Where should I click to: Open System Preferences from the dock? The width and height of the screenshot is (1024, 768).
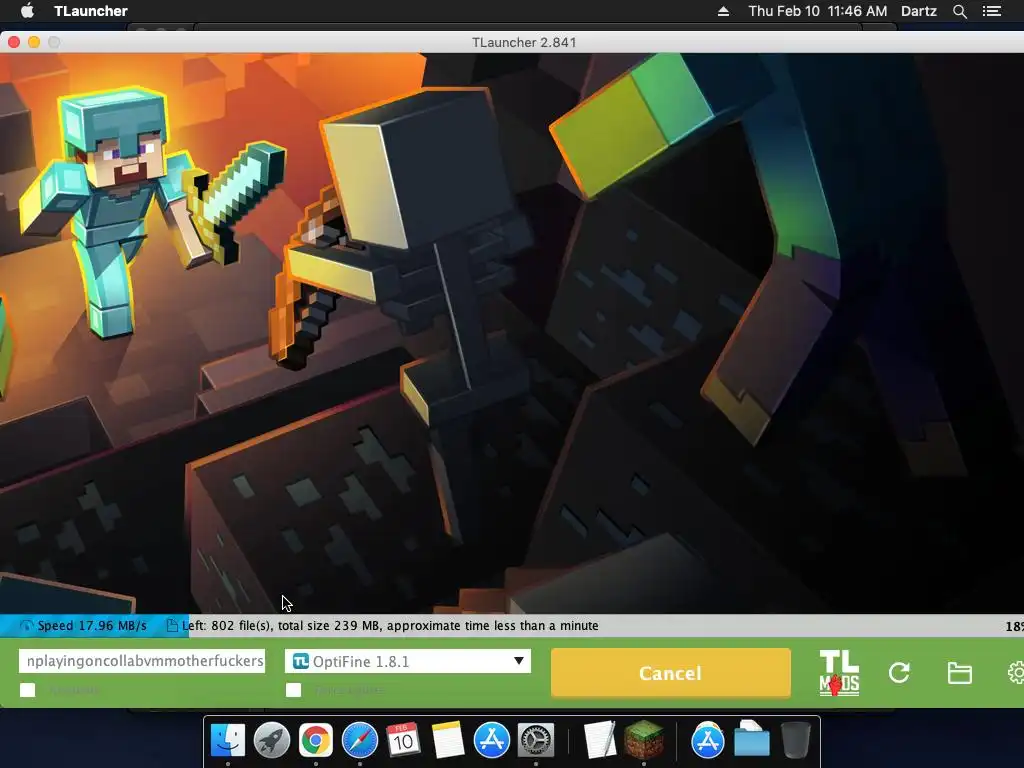pos(536,740)
